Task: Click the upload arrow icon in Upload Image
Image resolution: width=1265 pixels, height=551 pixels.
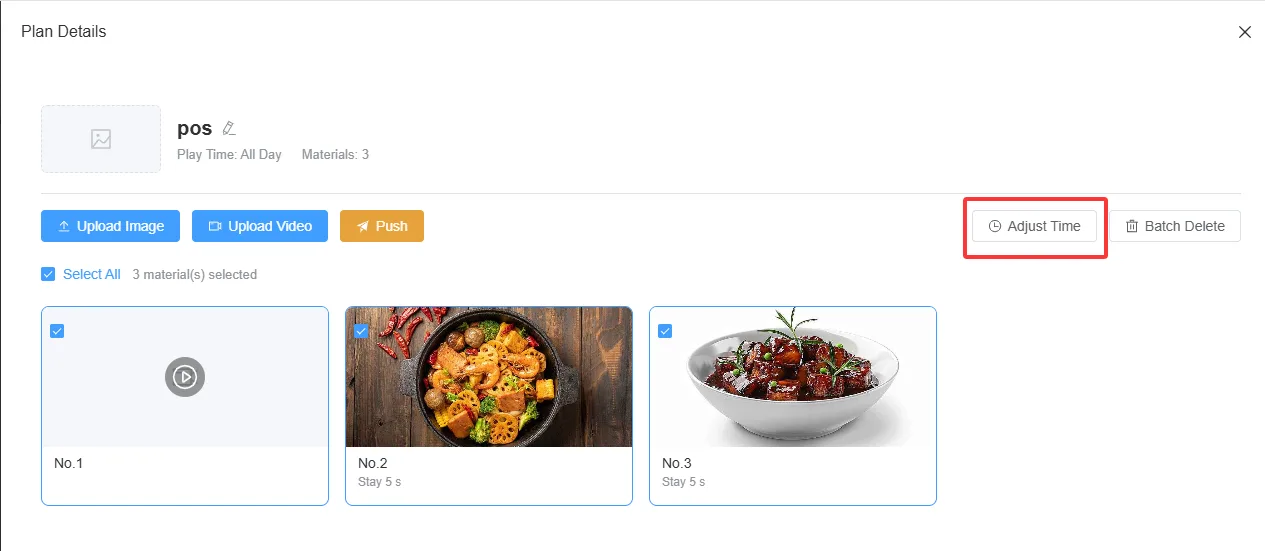Action: pos(64,226)
